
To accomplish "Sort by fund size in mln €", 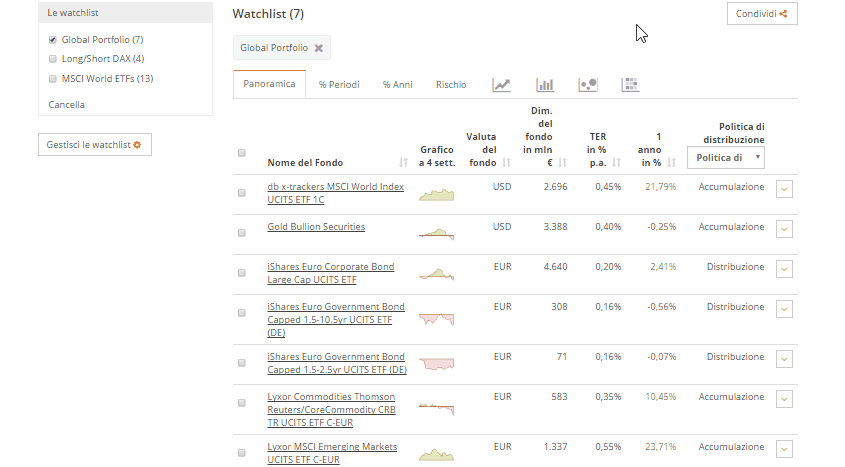I will point(563,163).
